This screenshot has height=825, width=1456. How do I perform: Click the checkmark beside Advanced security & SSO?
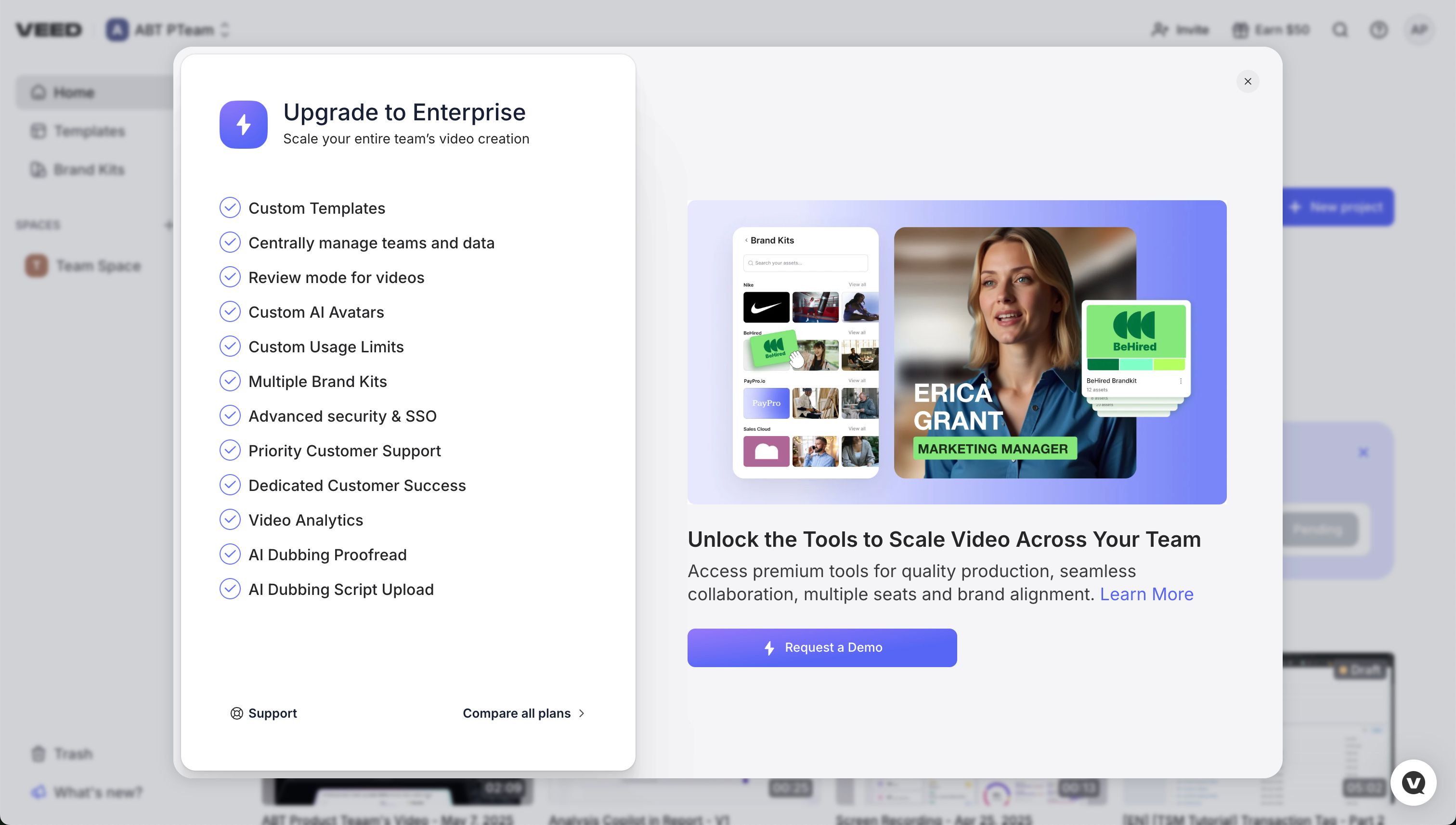coord(230,416)
